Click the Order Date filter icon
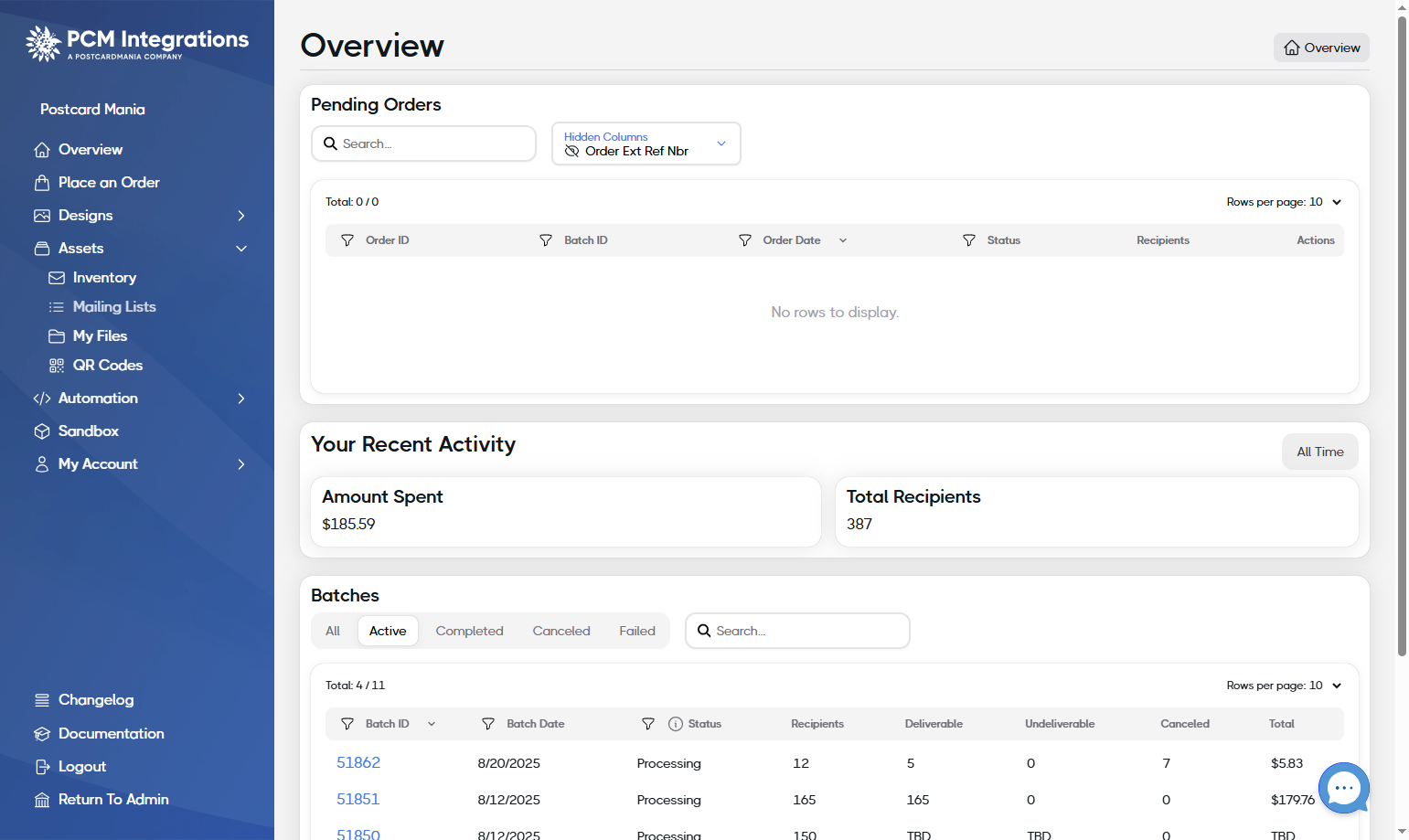Screen dimensions: 1409x840 pyautogui.click(x=745, y=240)
